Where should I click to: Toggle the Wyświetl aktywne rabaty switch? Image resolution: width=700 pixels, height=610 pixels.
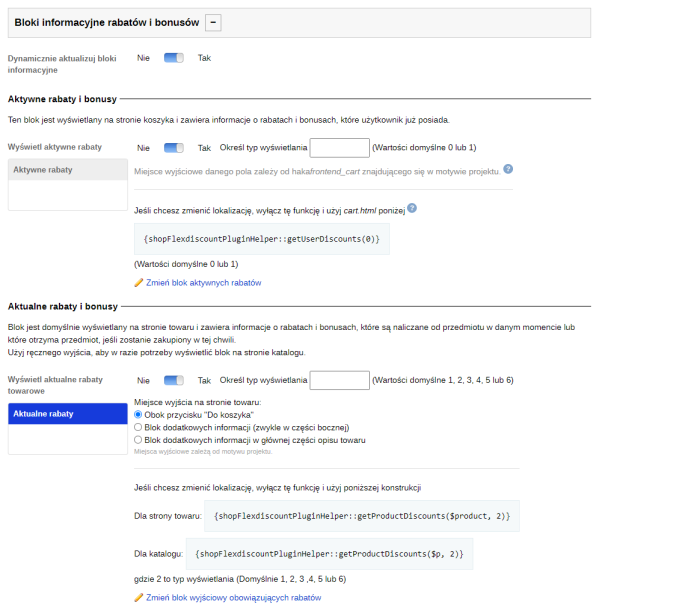point(174,148)
